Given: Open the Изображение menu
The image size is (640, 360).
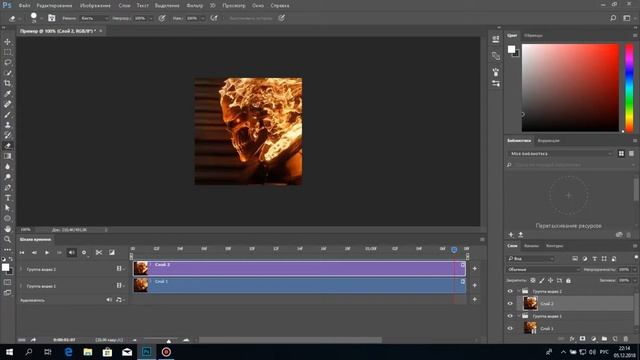Looking at the screenshot, I should coord(95,6).
